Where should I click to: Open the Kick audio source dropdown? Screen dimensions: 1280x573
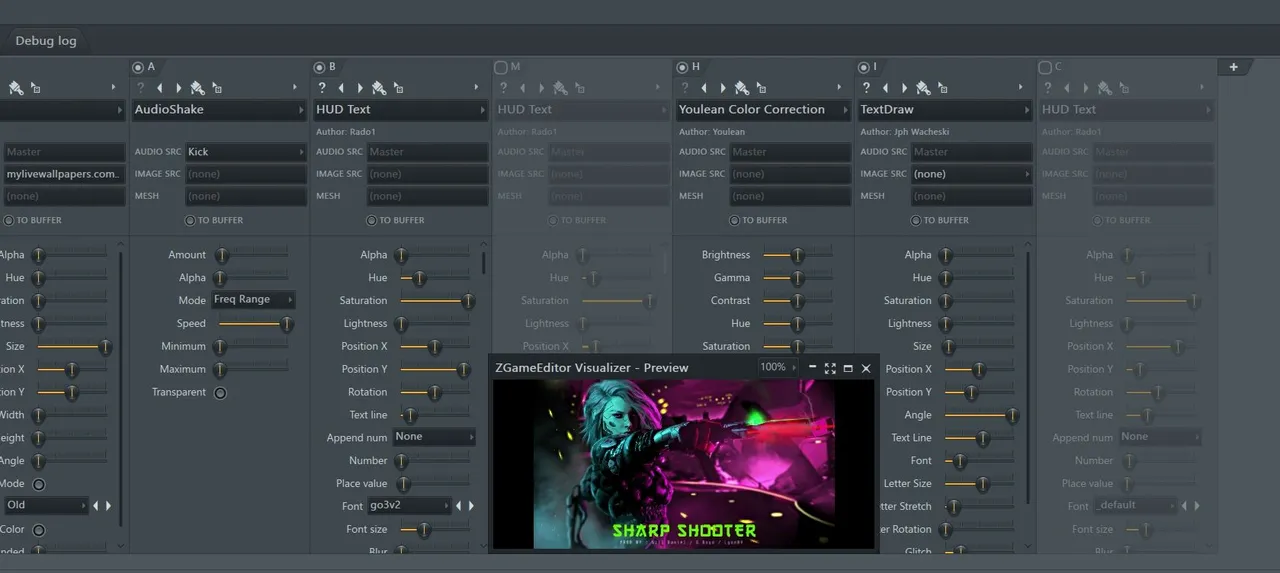[246, 152]
